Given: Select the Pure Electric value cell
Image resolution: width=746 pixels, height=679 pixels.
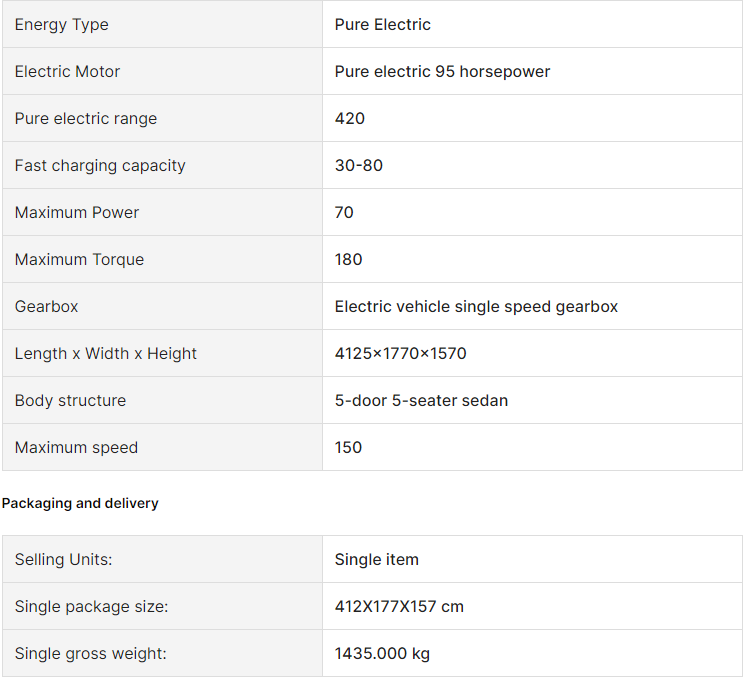Looking at the screenshot, I should [532, 24].
